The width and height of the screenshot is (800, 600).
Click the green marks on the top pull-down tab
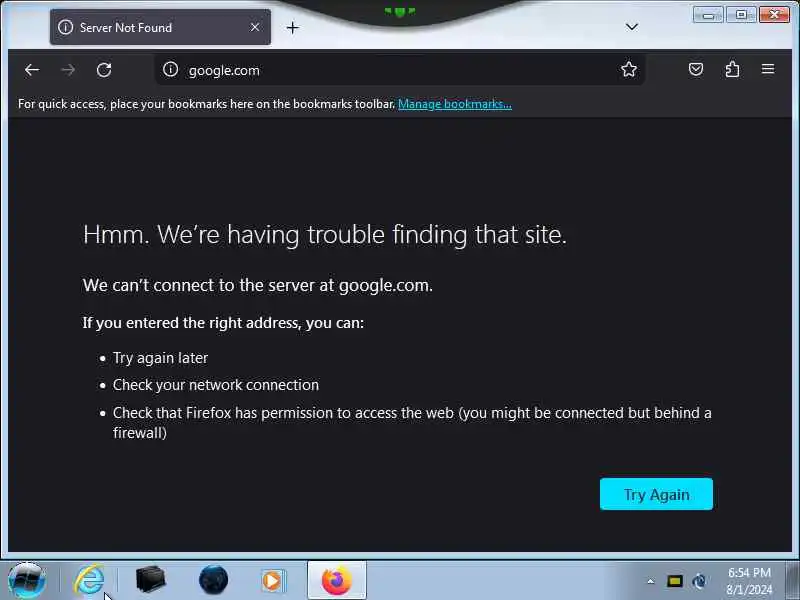click(x=400, y=11)
